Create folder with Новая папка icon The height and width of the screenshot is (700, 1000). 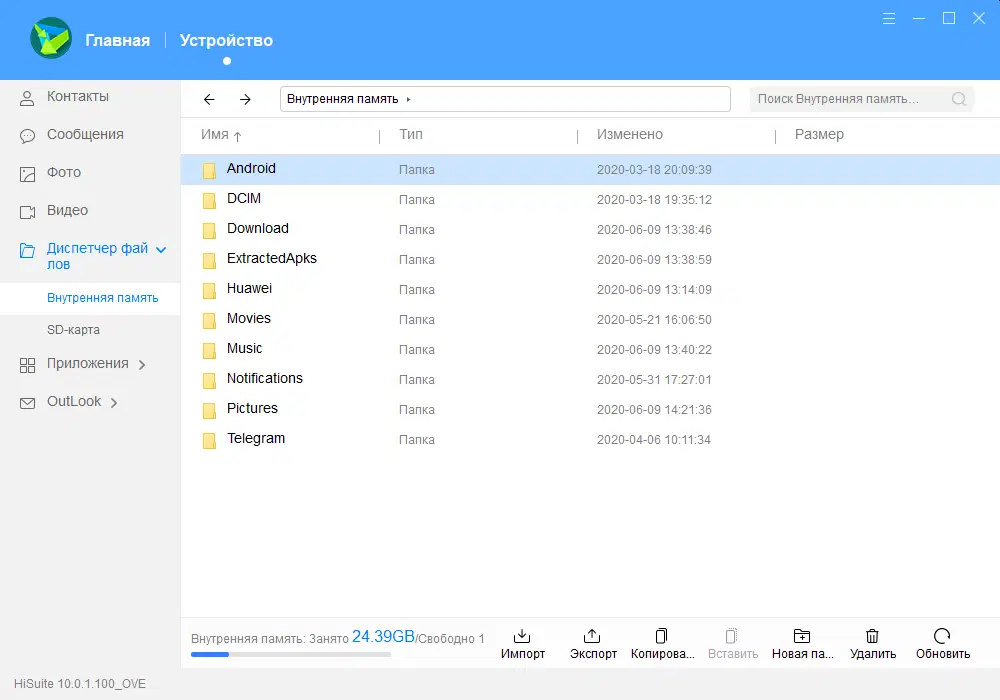point(802,636)
